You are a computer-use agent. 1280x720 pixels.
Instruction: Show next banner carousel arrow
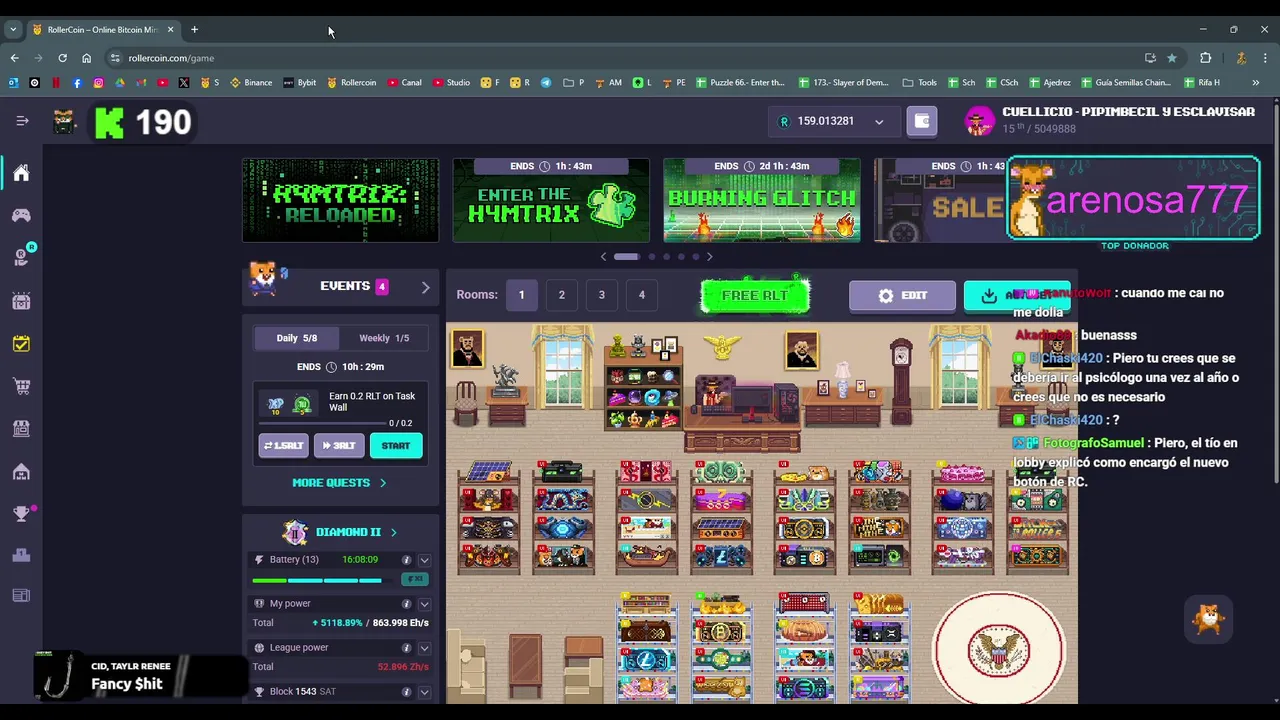click(x=709, y=257)
